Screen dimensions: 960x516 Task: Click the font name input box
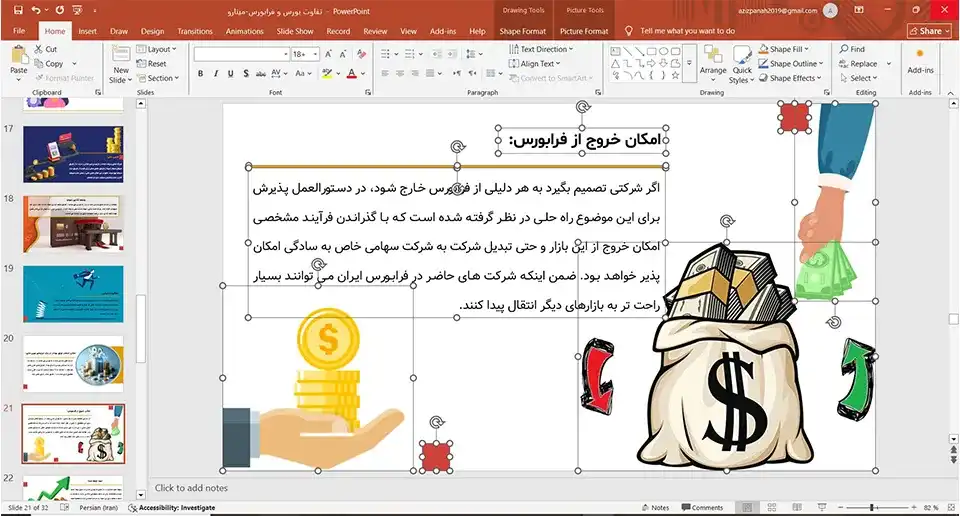[242, 54]
